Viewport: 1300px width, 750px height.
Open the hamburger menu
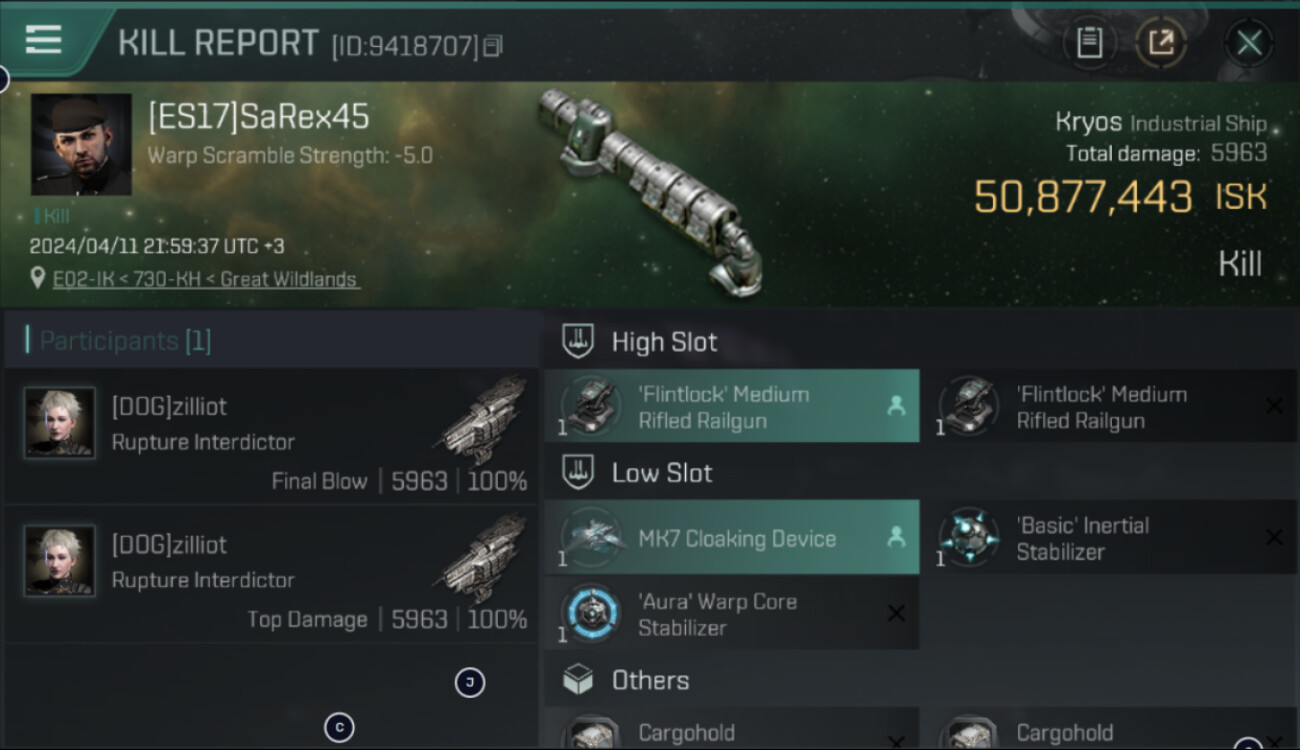44,40
